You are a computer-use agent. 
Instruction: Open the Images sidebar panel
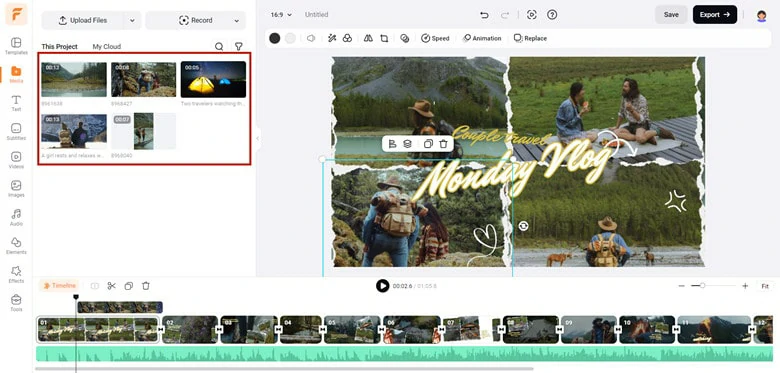coord(16,188)
